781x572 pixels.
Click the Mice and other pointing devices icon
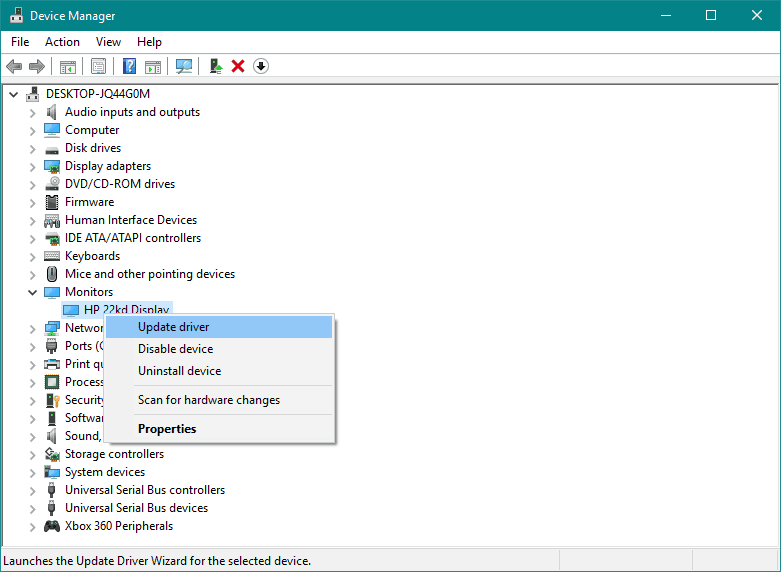point(52,274)
